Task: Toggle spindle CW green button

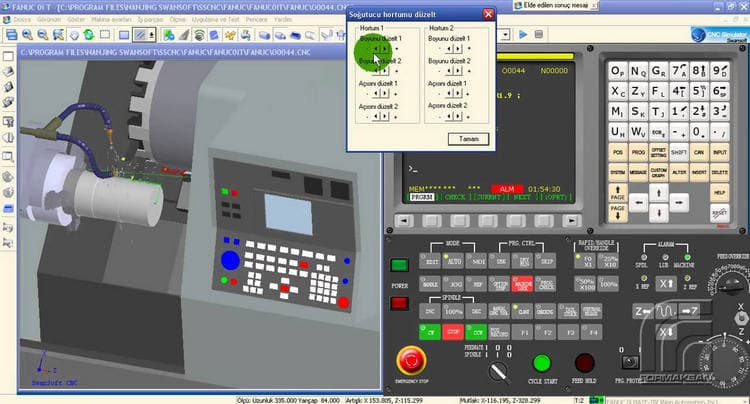Action: coord(430,332)
